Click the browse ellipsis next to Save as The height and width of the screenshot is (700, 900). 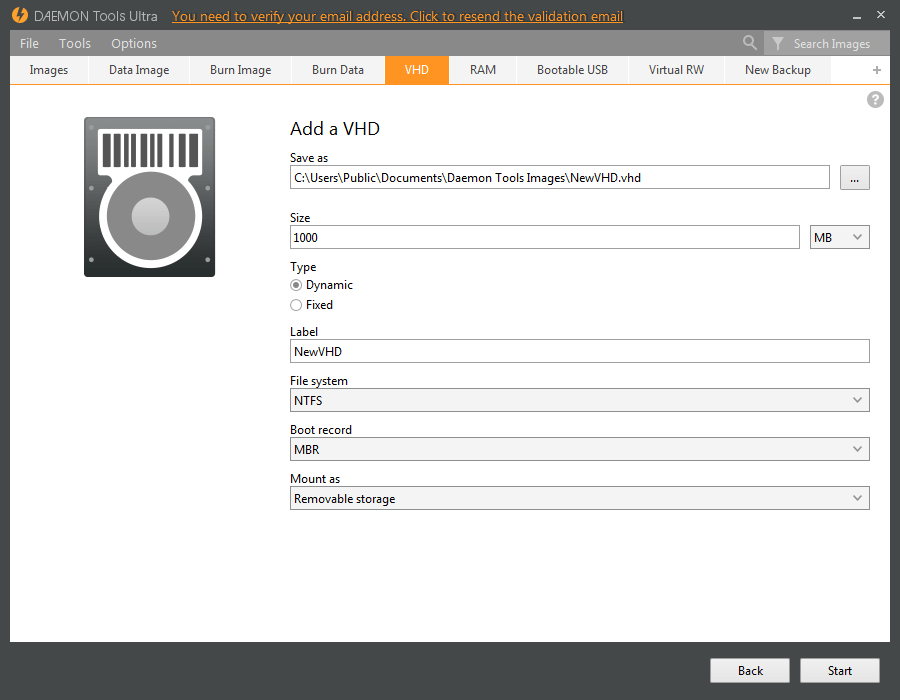tap(854, 177)
